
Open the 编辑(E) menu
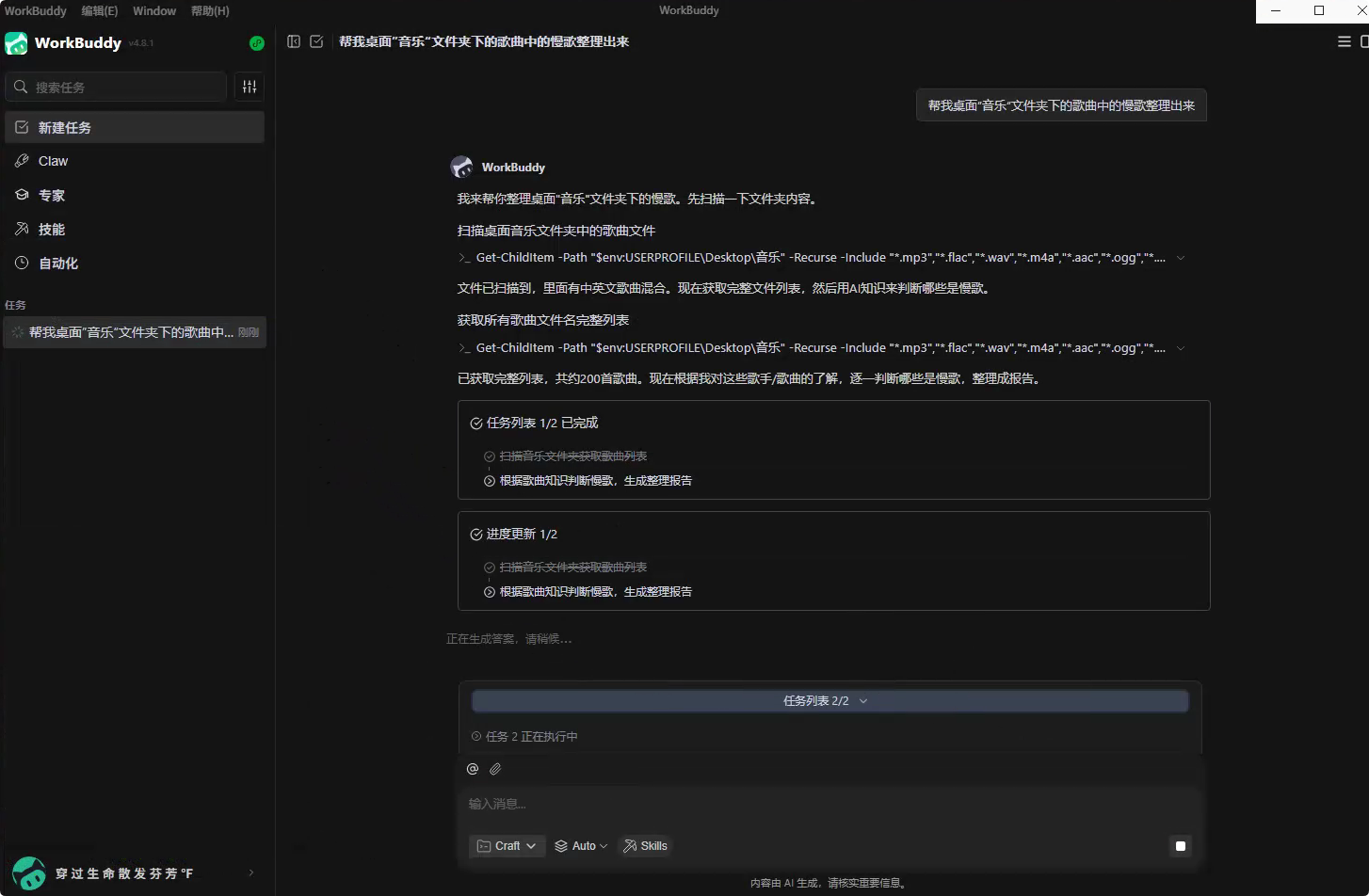tap(100, 10)
